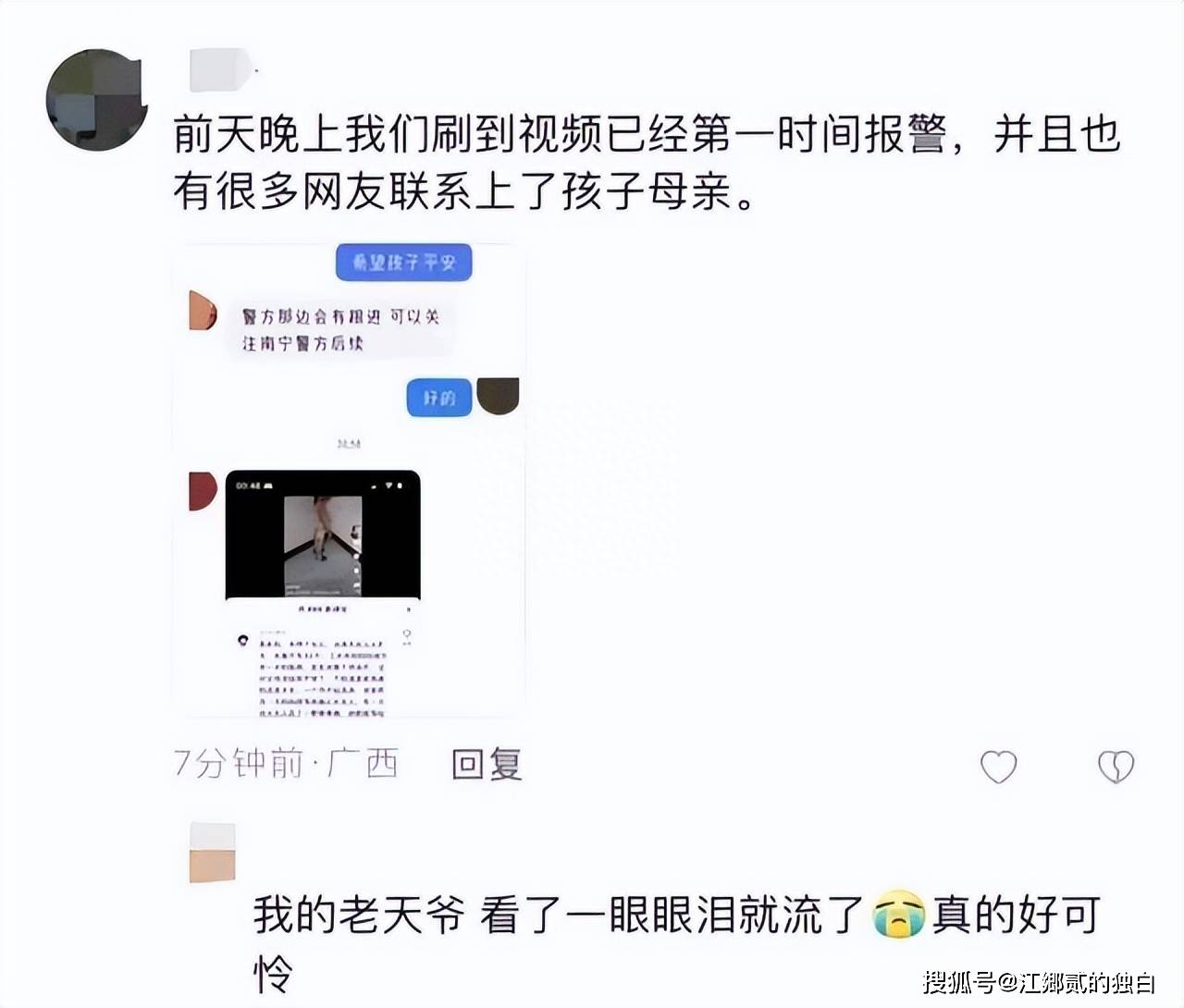Image resolution: width=1184 pixels, height=1008 pixels.
Task: Tap the 警方那边会有跟进 message bubble
Action: (340, 329)
